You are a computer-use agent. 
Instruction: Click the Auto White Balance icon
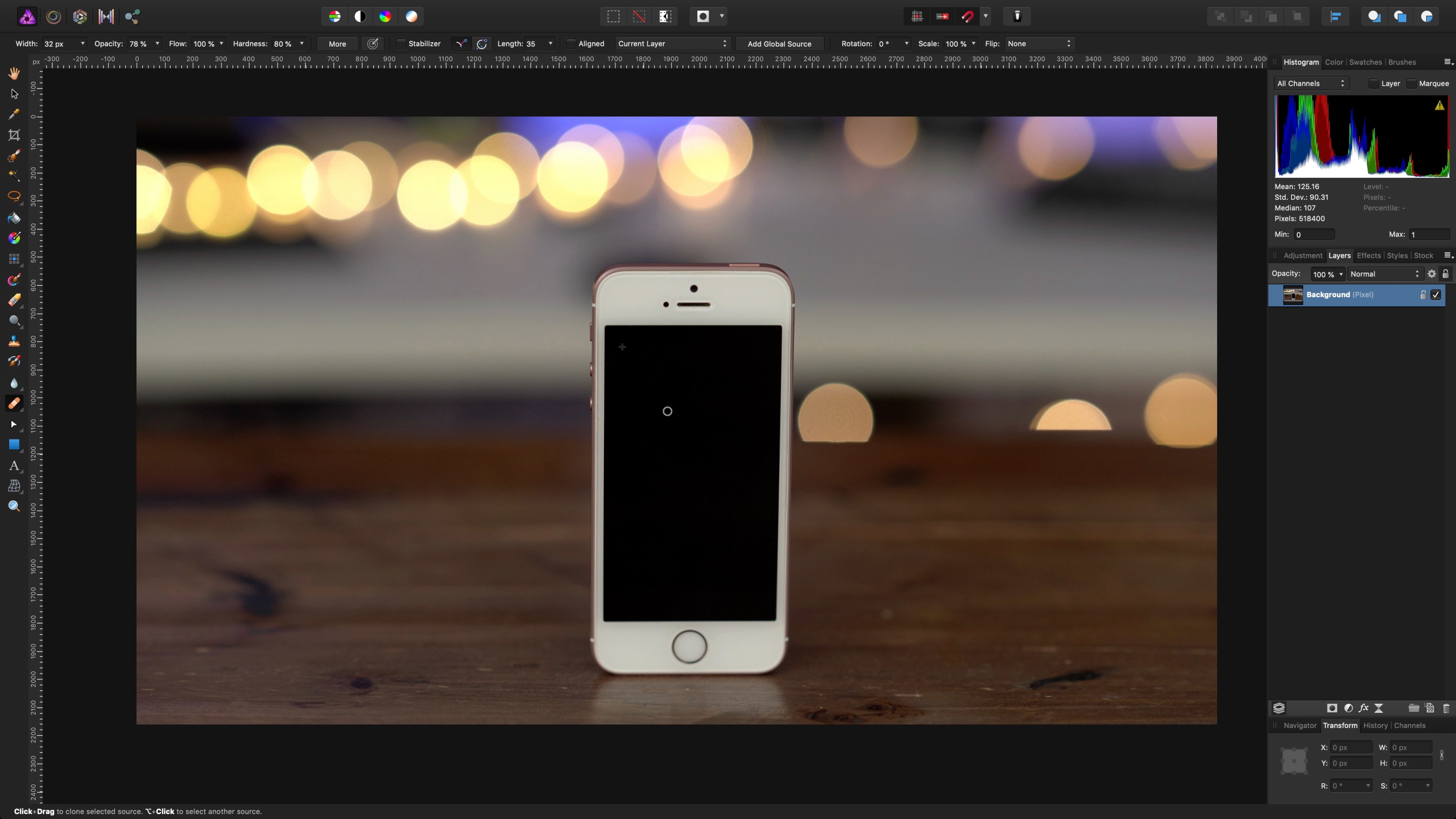pos(411,16)
